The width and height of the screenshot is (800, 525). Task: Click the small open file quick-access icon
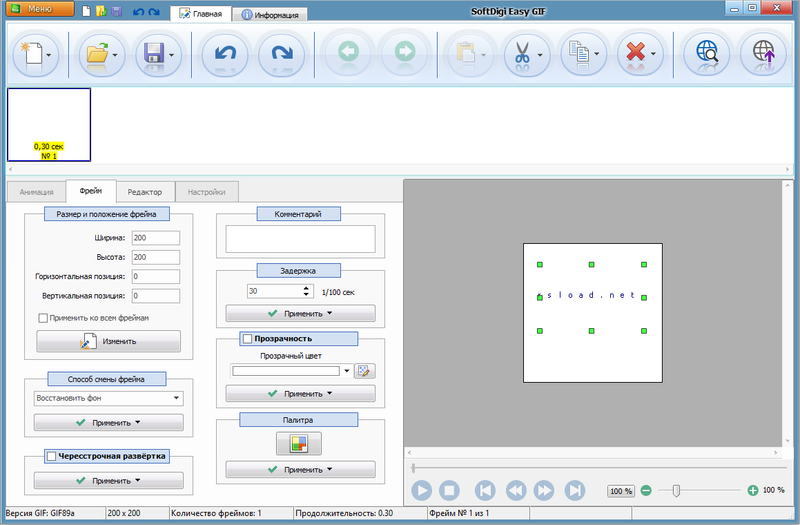click(x=102, y=11)
